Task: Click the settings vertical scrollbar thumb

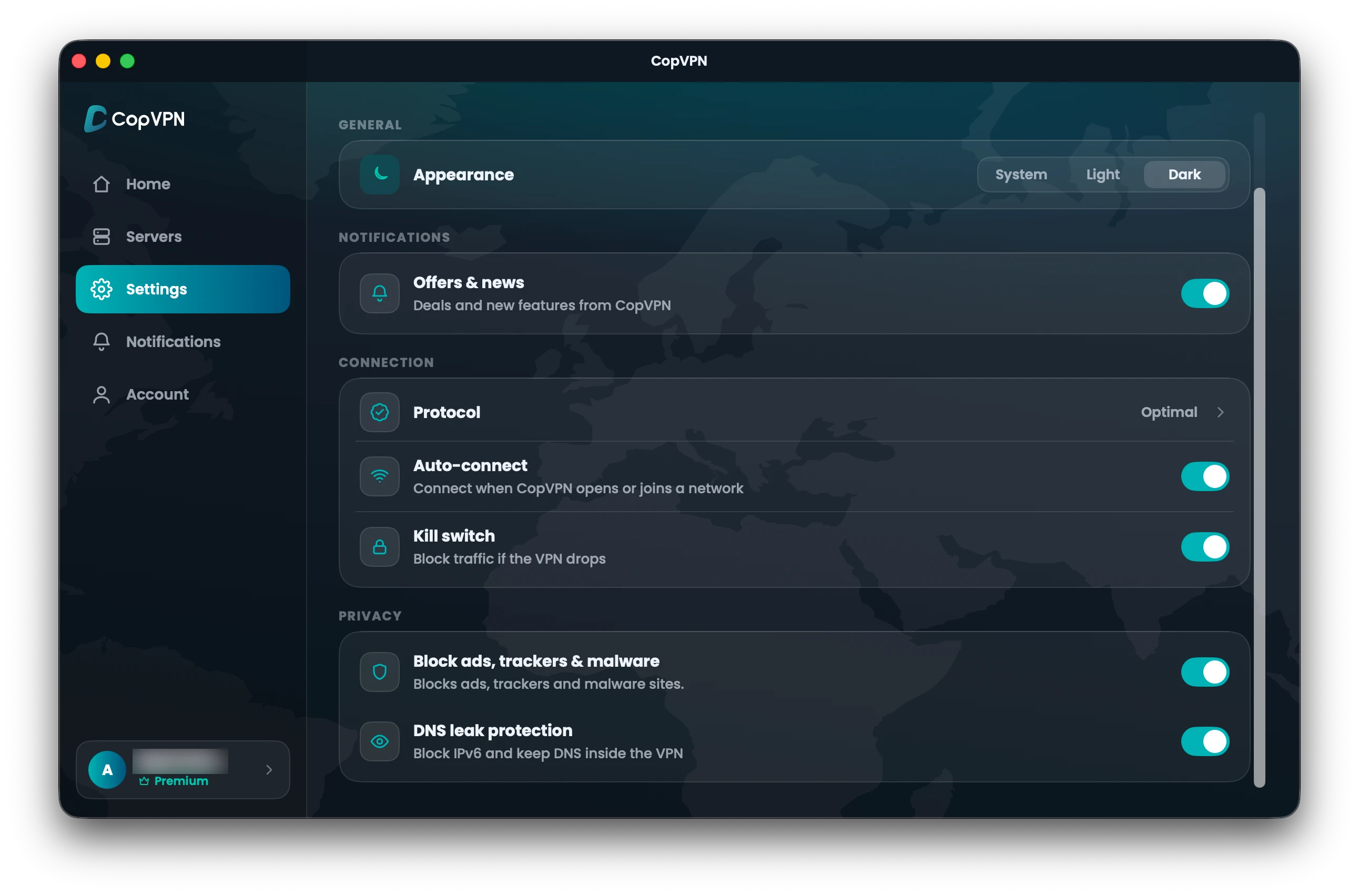Action: tap(1259, 487)
